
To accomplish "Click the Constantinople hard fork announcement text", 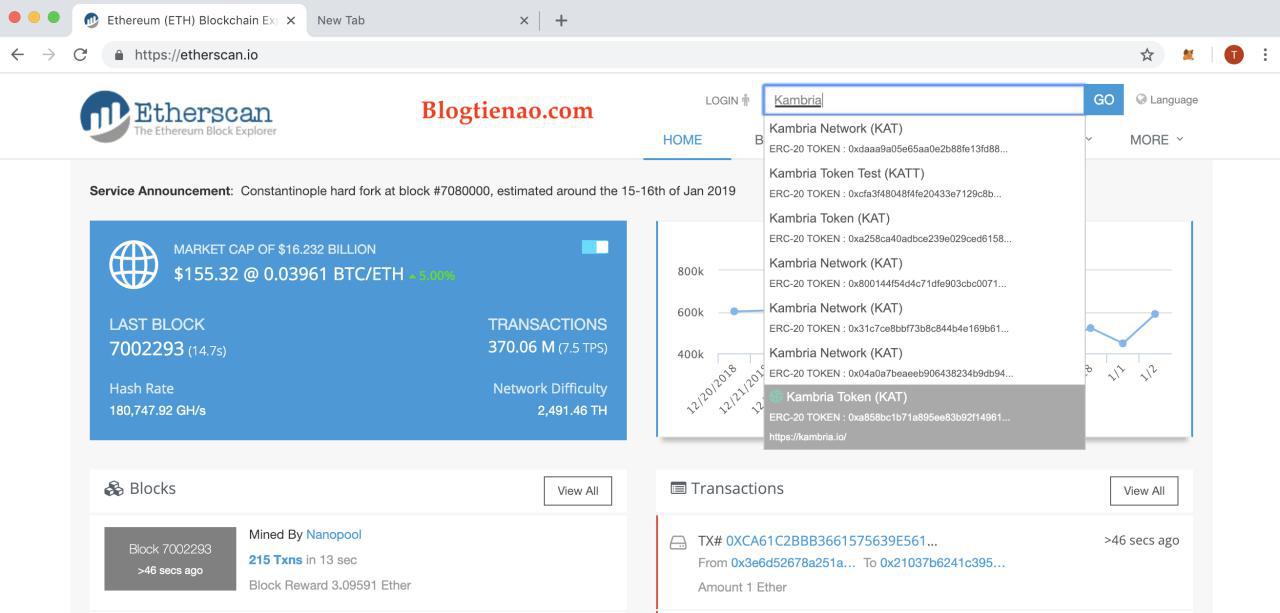I will click(x=488, y=191).
